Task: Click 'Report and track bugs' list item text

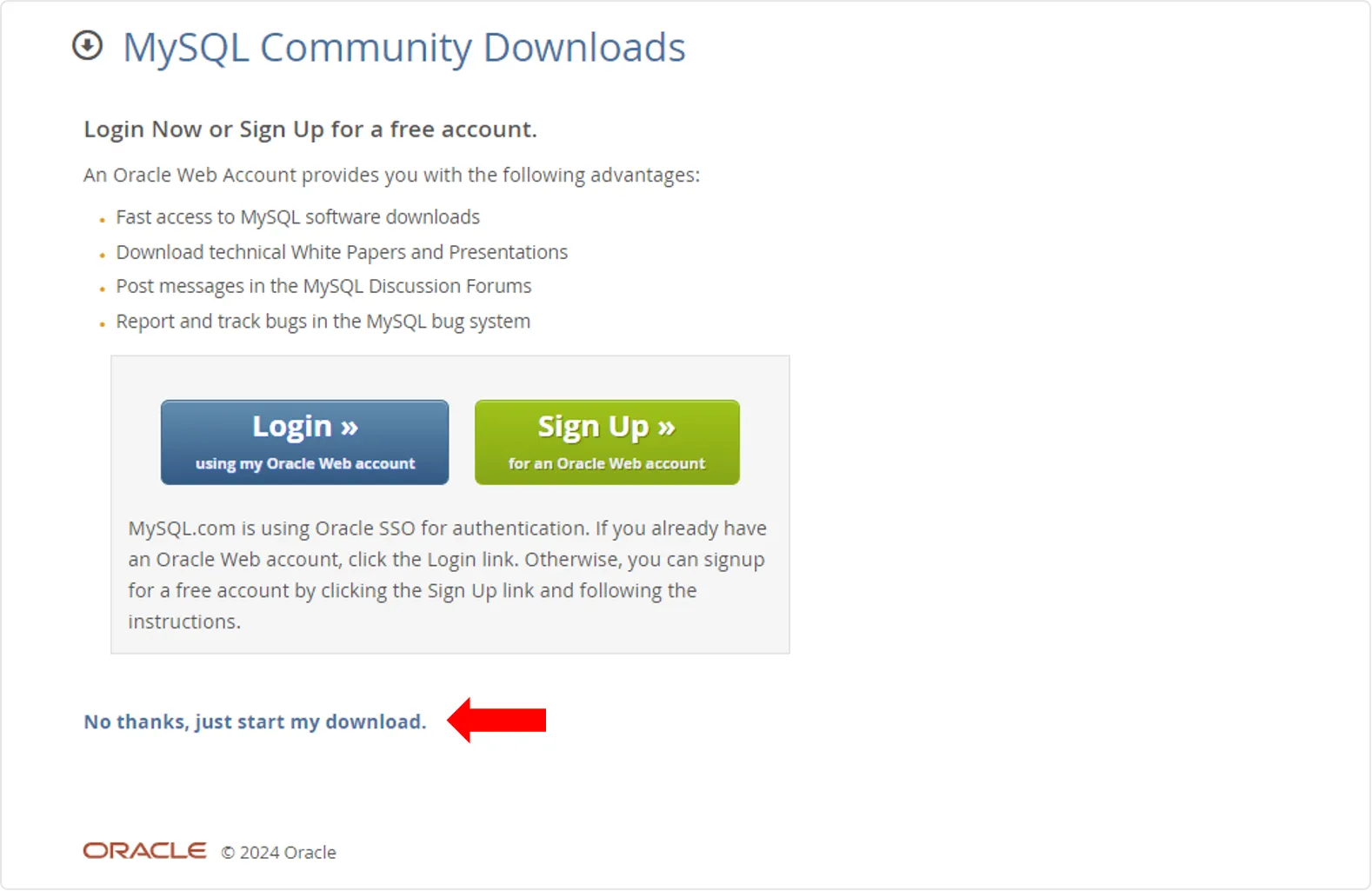Action: (323, 322)
